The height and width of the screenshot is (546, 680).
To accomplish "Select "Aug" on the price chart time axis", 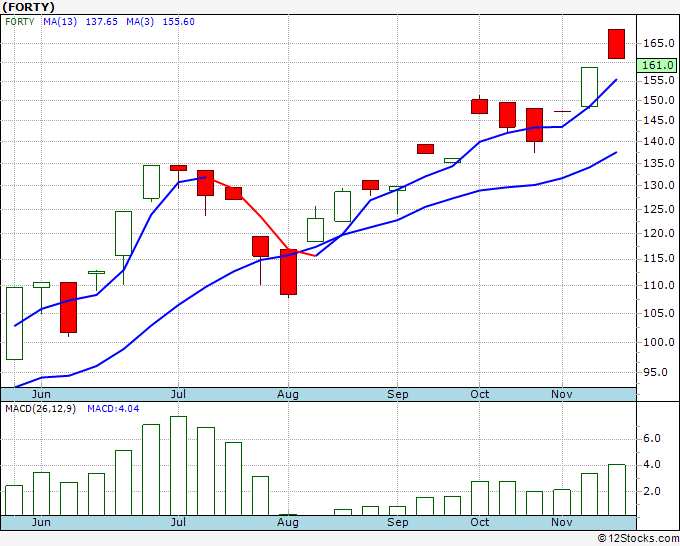I will 288,395.
